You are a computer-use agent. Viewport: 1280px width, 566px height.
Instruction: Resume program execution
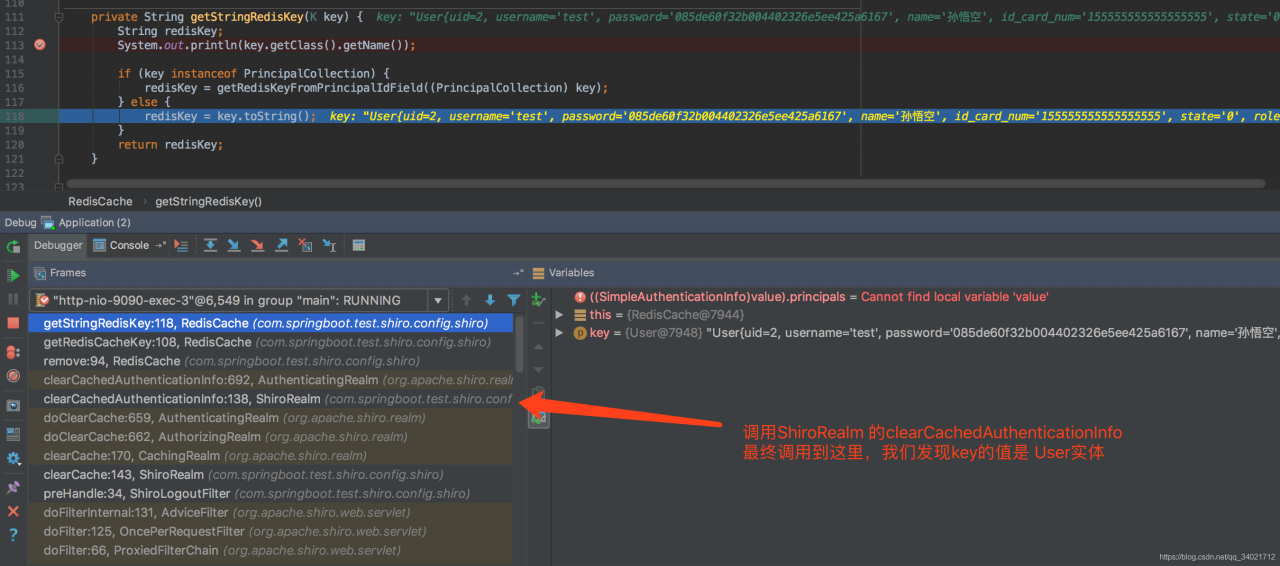click(13, 275)
